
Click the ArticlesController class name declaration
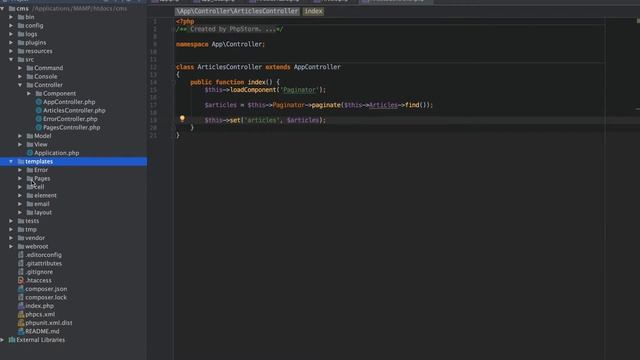(229, 67)
